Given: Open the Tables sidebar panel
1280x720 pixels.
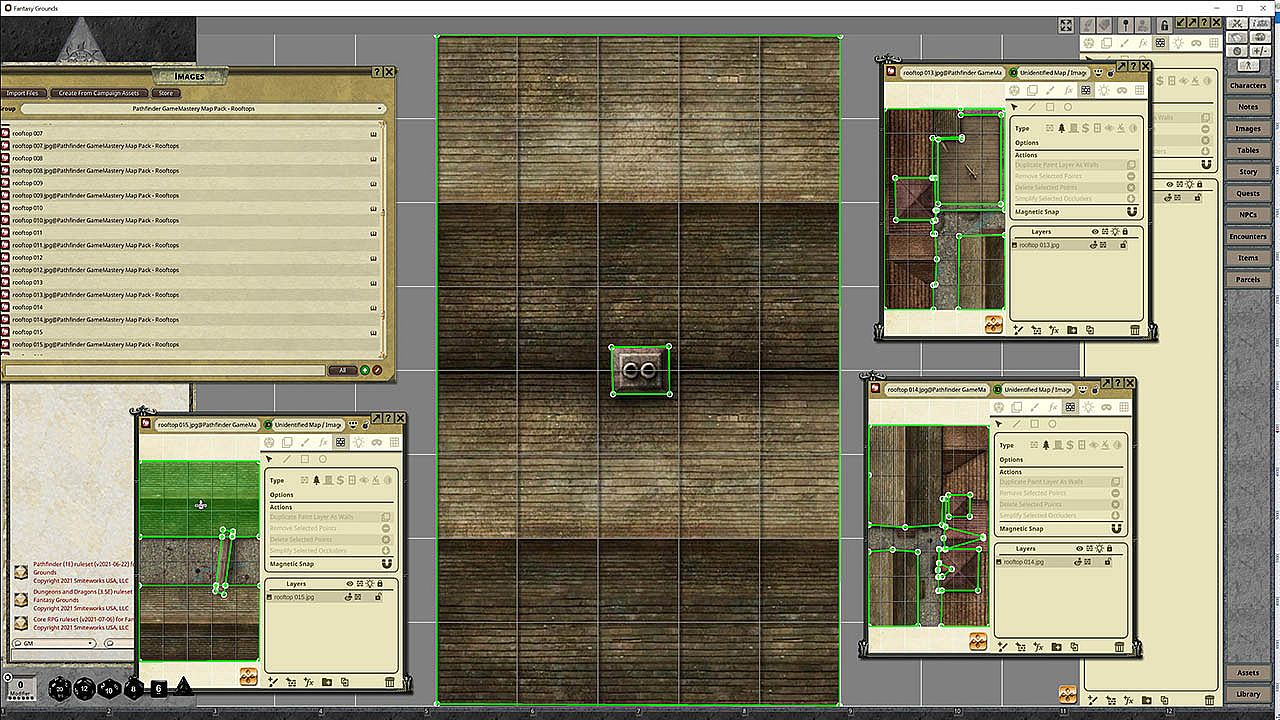Looking at the screenshot, I should (x=1247, y=150).
